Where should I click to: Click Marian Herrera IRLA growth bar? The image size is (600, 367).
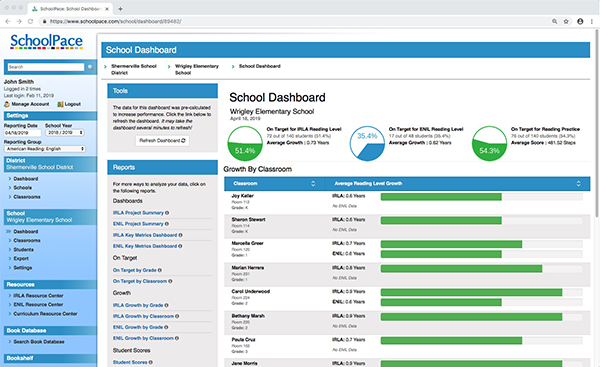(461, 269)
